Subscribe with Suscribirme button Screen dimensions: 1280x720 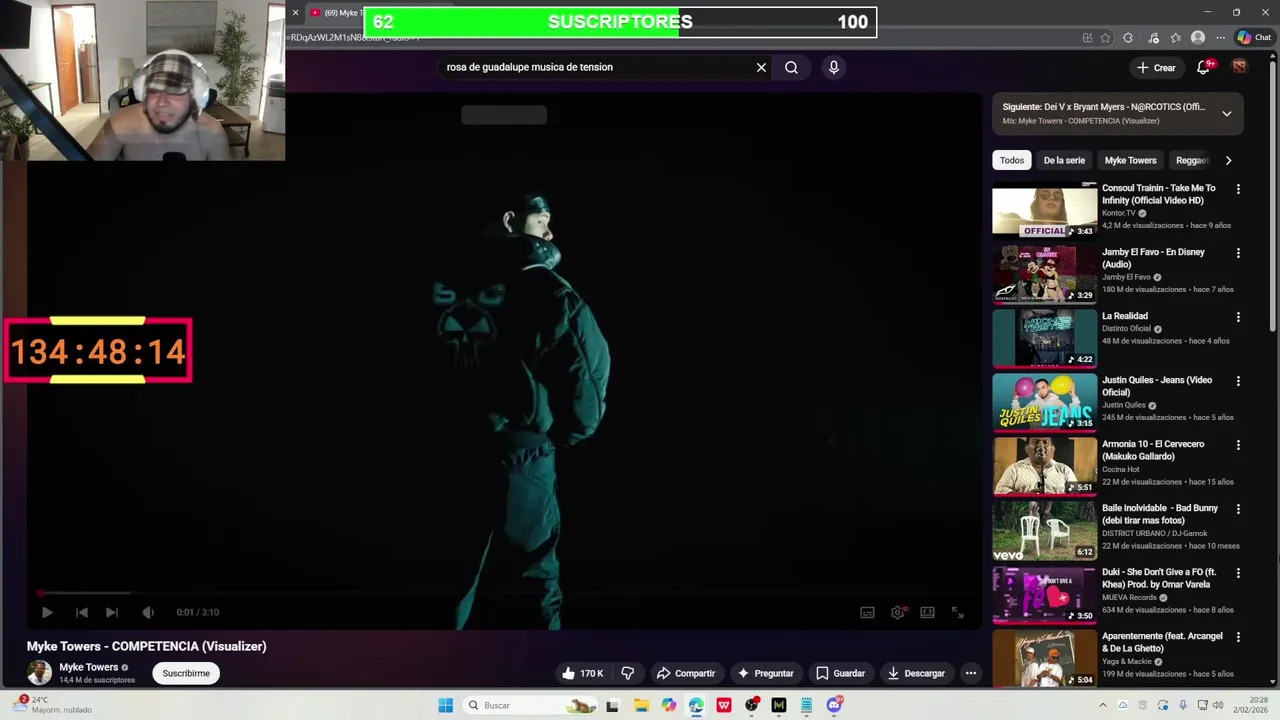pos(186,673)
